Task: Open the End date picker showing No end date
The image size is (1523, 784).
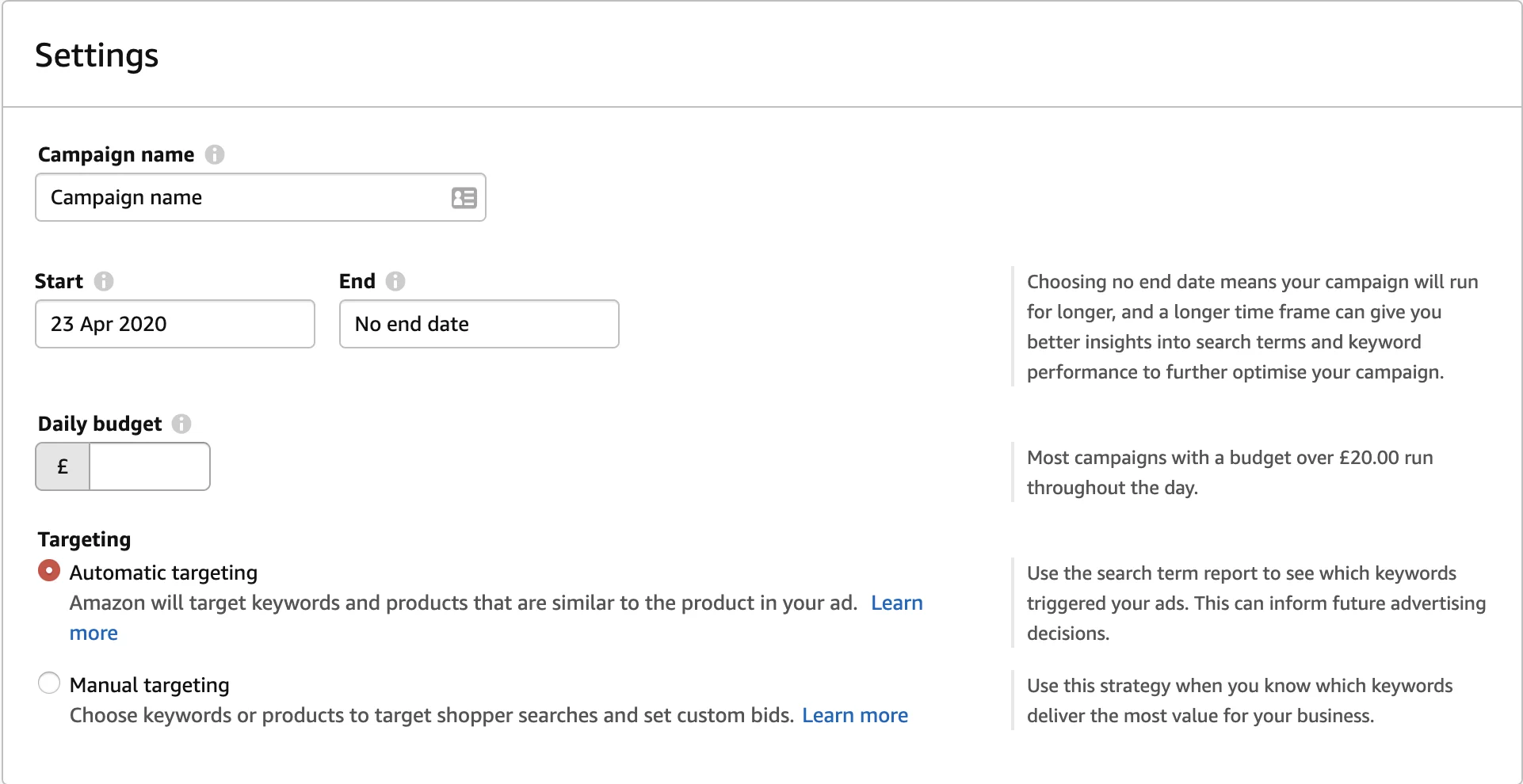Action: (x=479, y=324)
